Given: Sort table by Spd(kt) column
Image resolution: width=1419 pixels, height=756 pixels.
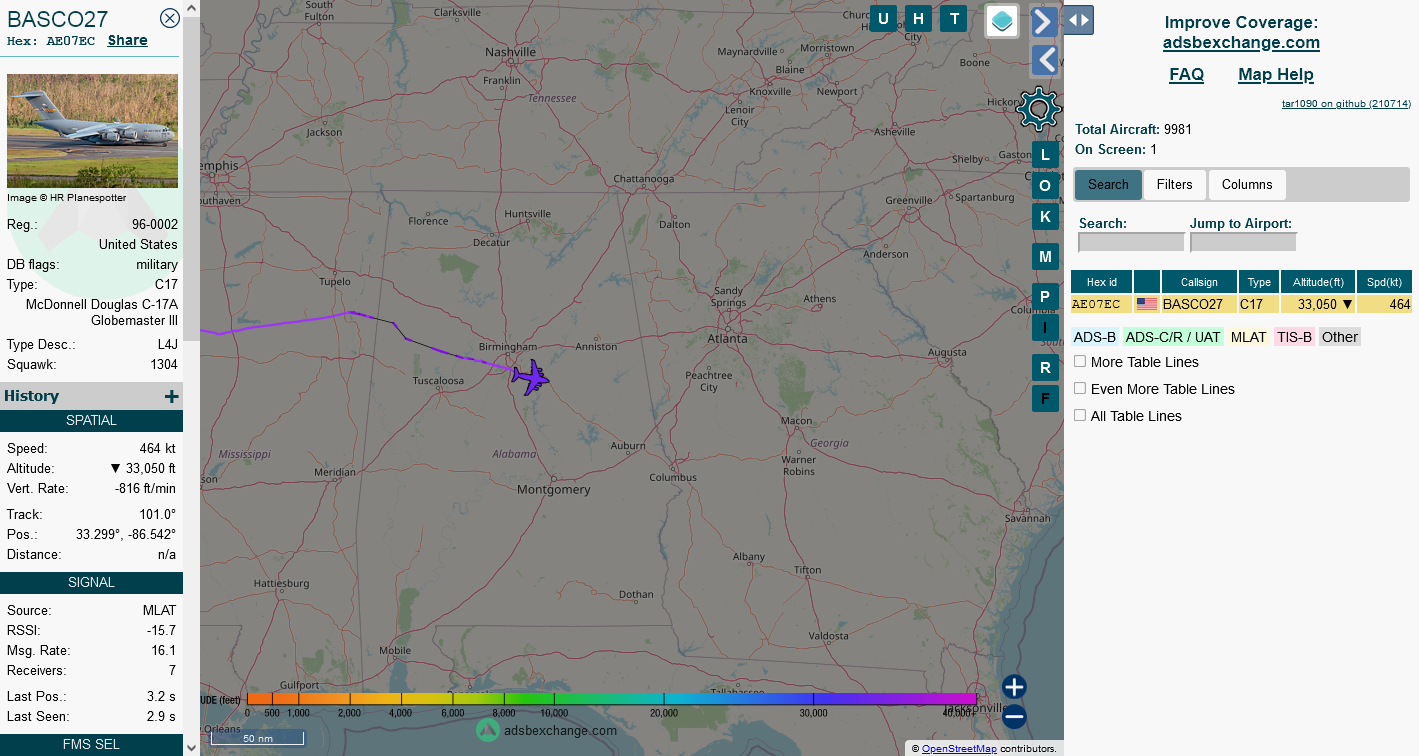Looking at the screenshot, I should [1384, 282].
